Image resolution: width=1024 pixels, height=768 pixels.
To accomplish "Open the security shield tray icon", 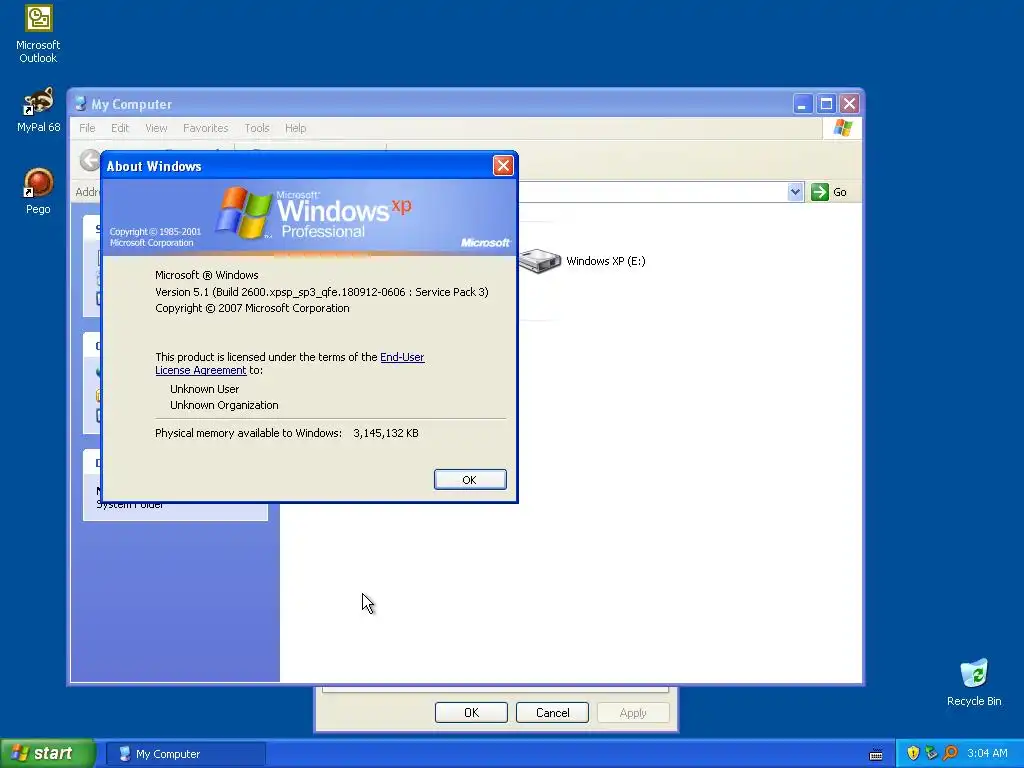I will (x=913, y=753).
